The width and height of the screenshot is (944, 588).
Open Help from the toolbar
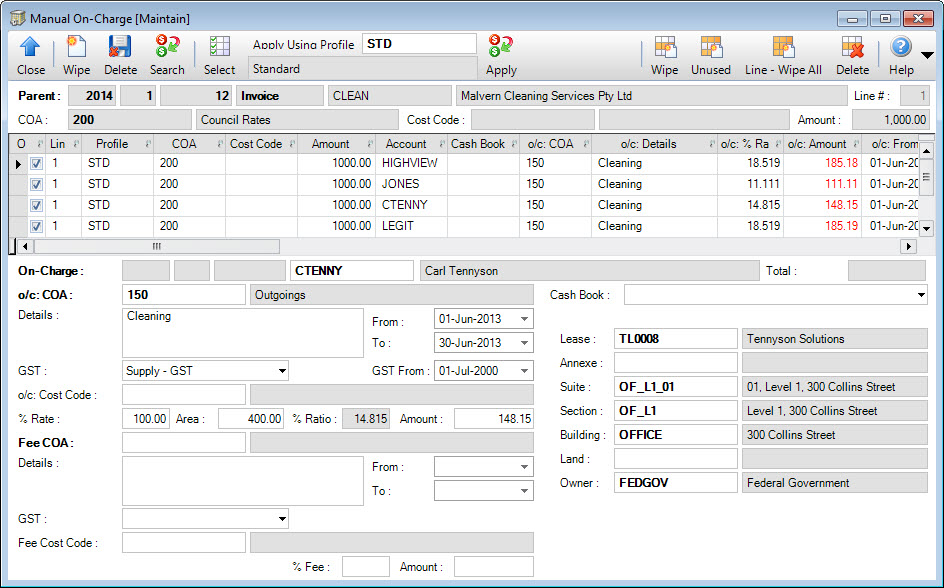point(901,47)
